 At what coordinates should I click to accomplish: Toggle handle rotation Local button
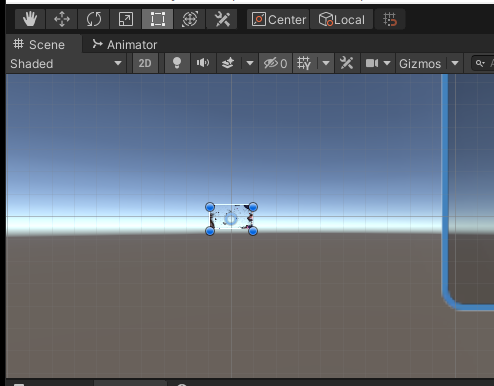(341, 20)
